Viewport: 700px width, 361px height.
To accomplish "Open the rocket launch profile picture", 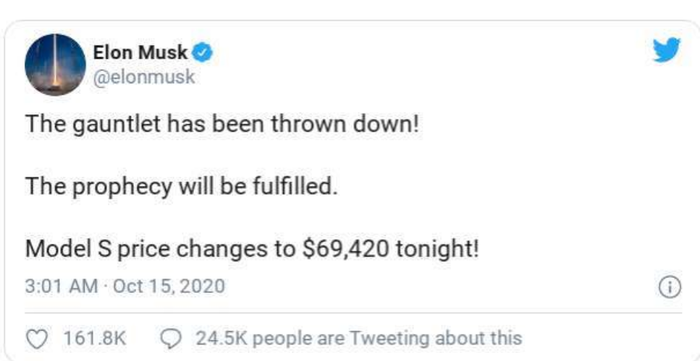I will coord(55,64).
